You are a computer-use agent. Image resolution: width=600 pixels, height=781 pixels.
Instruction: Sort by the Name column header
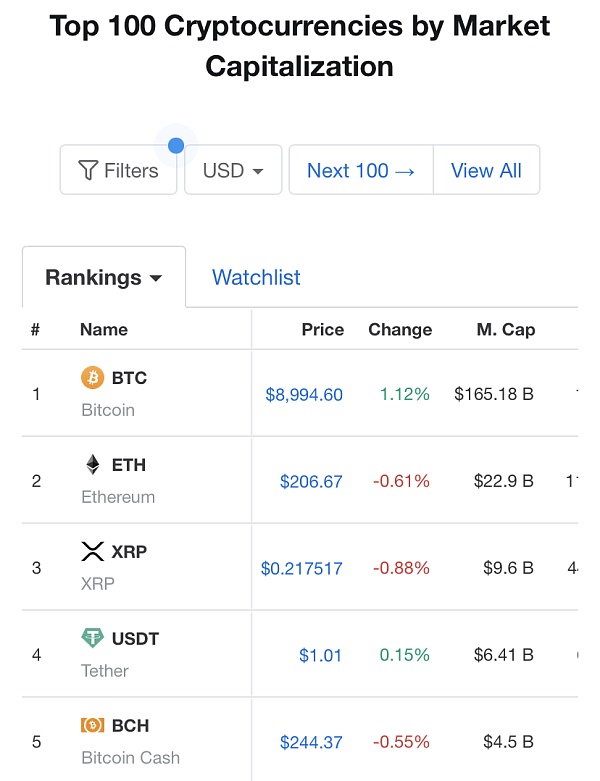[x=104, y=329]
